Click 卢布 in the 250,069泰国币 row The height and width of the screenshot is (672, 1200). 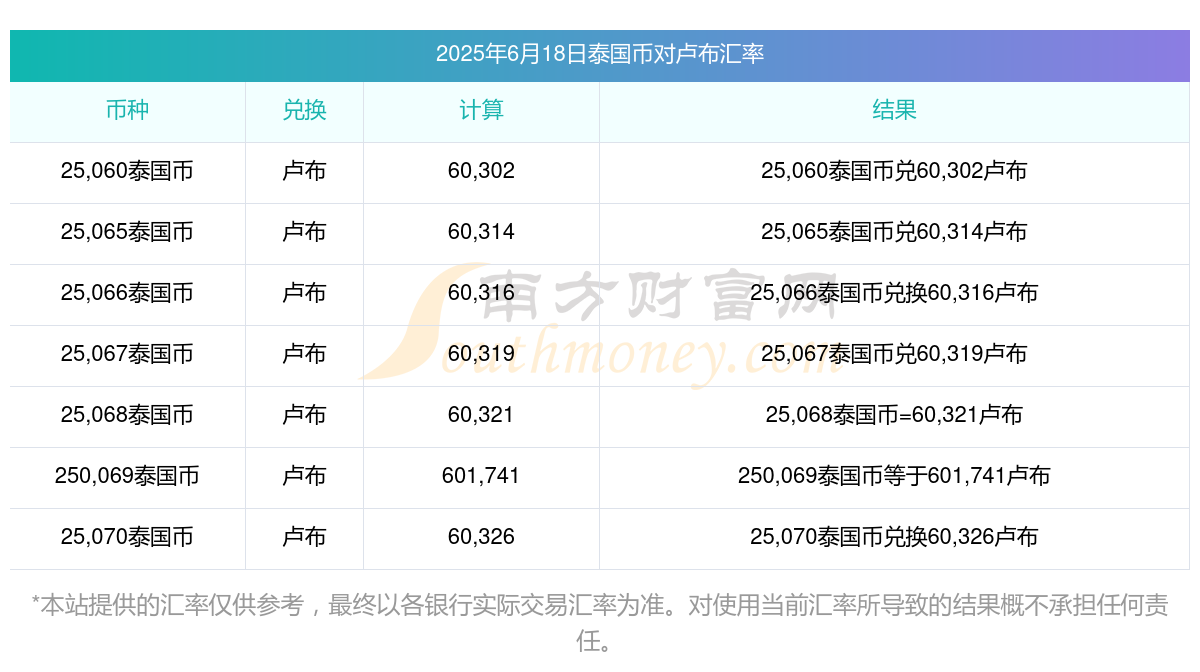tap(304, 476)
